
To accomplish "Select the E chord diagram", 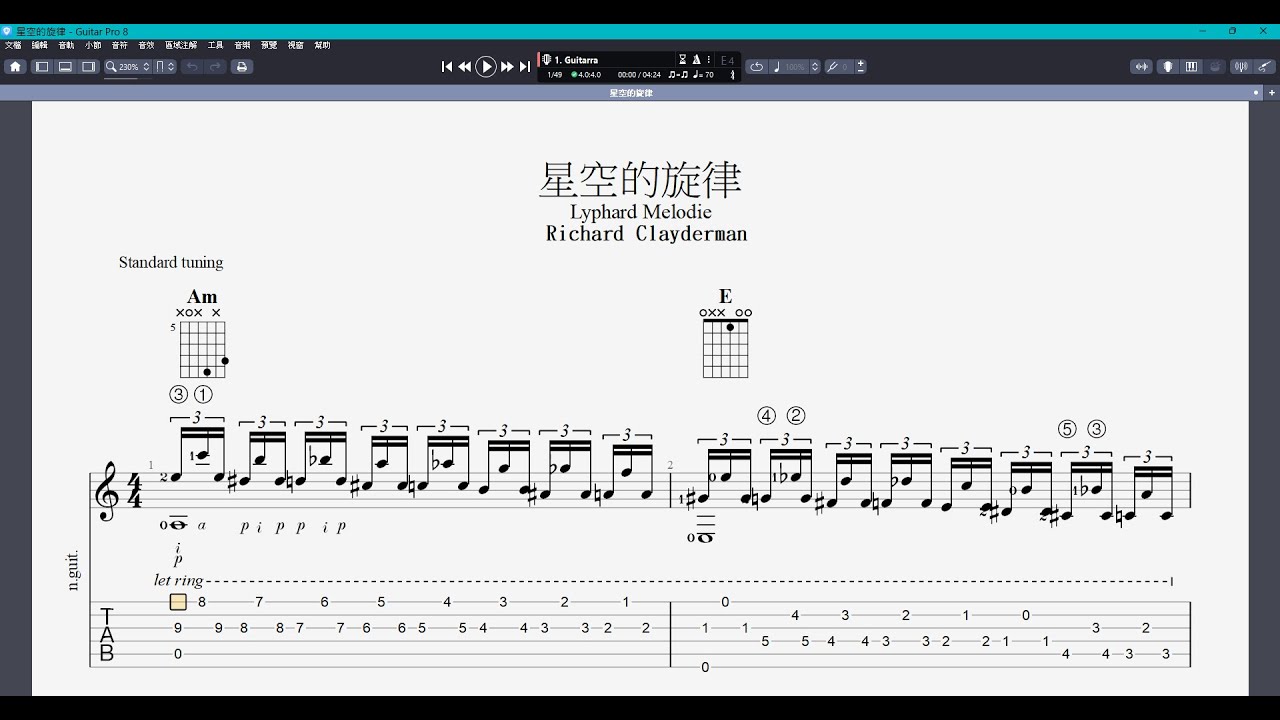I will coord(725,333).
